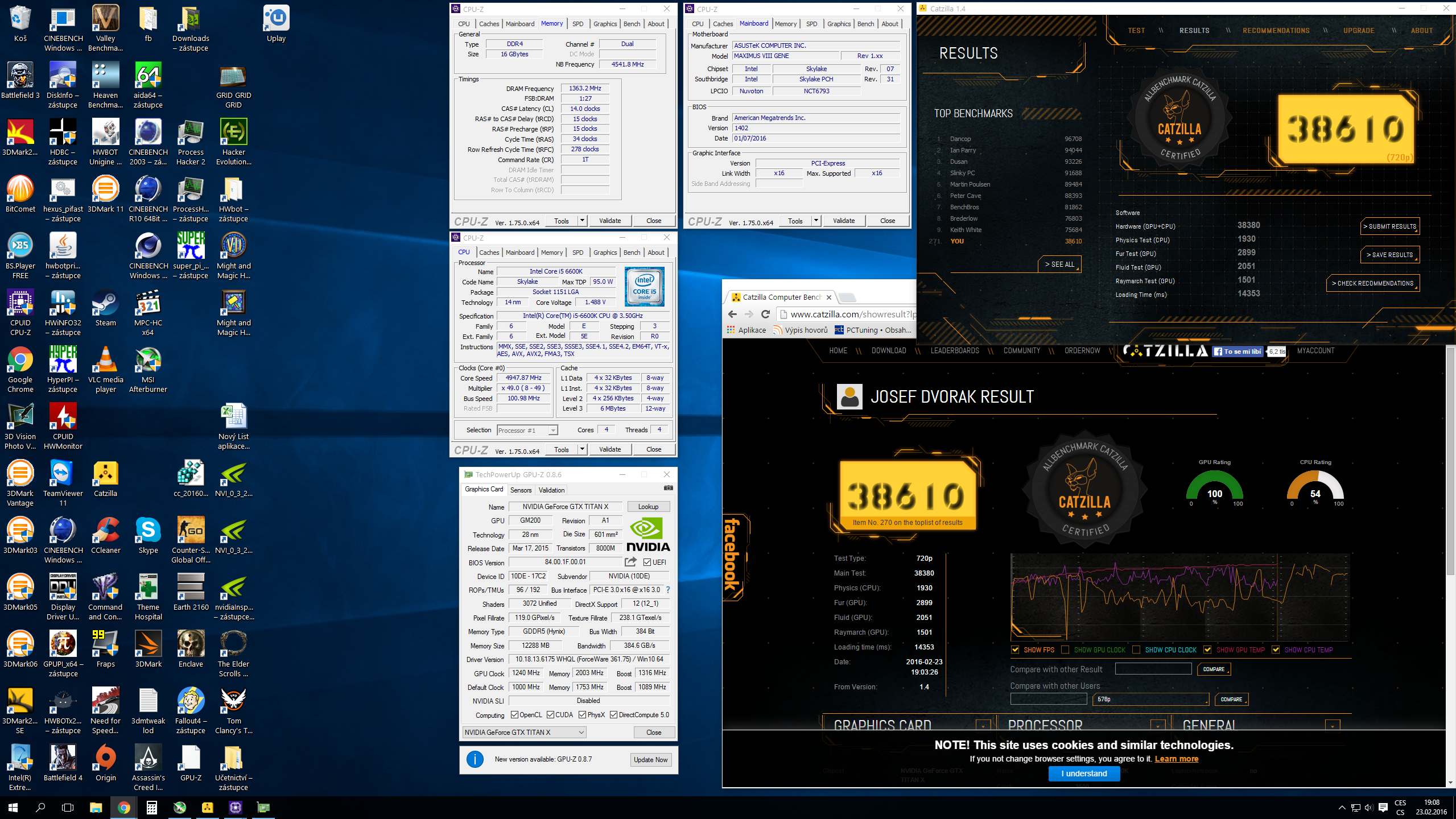The width and height of the screenshot is (1456, 819).
Task: Open LEADERBOARDS menu on Catzilla website
Action: pos(955,350)
